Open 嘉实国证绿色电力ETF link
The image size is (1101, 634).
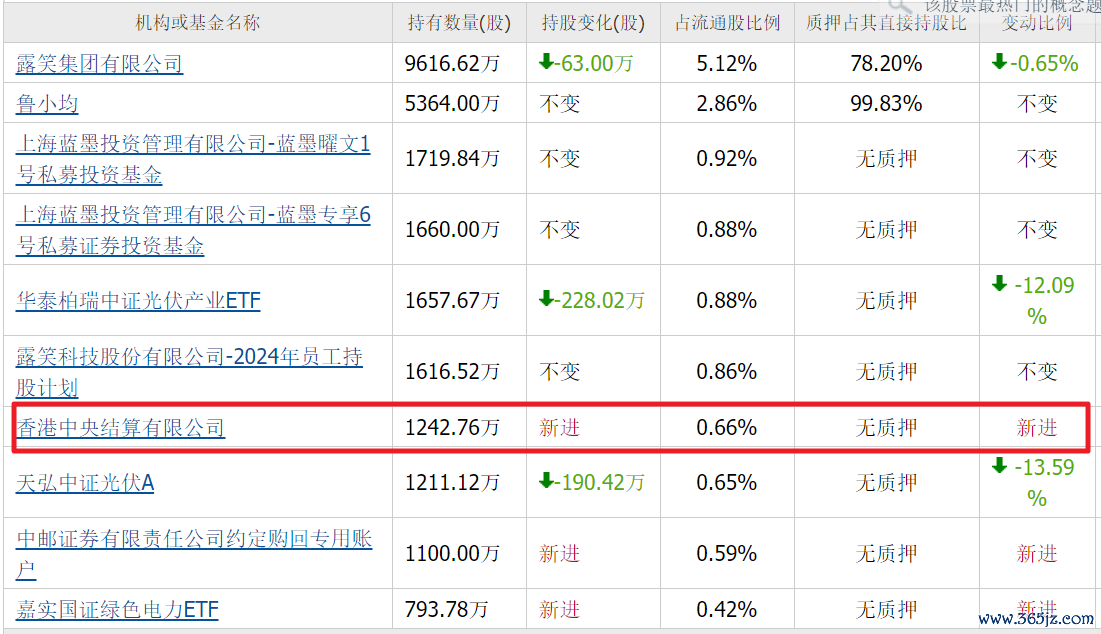tap(117, 609)
